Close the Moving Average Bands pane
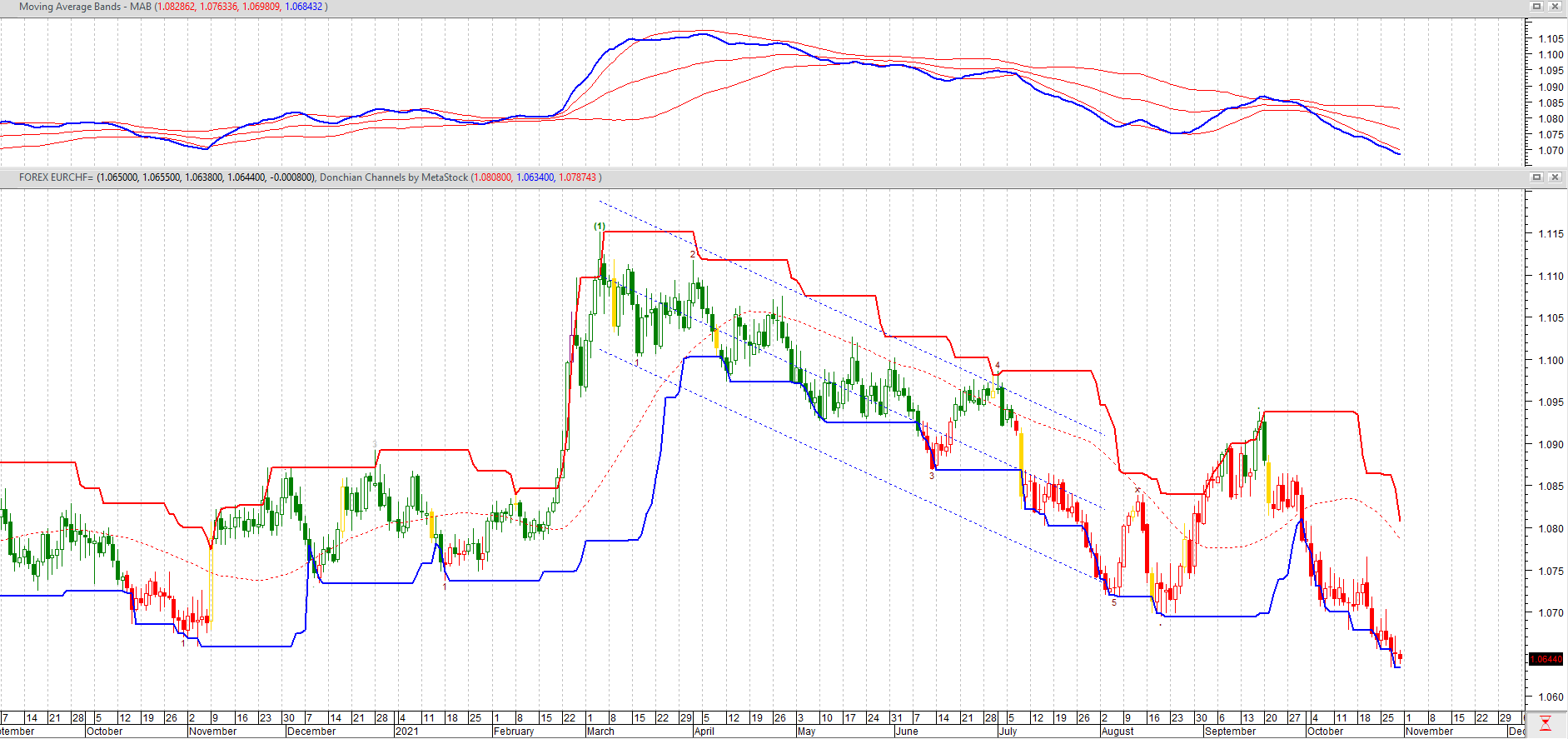 pyautogui.click(x=1555, y=6)
